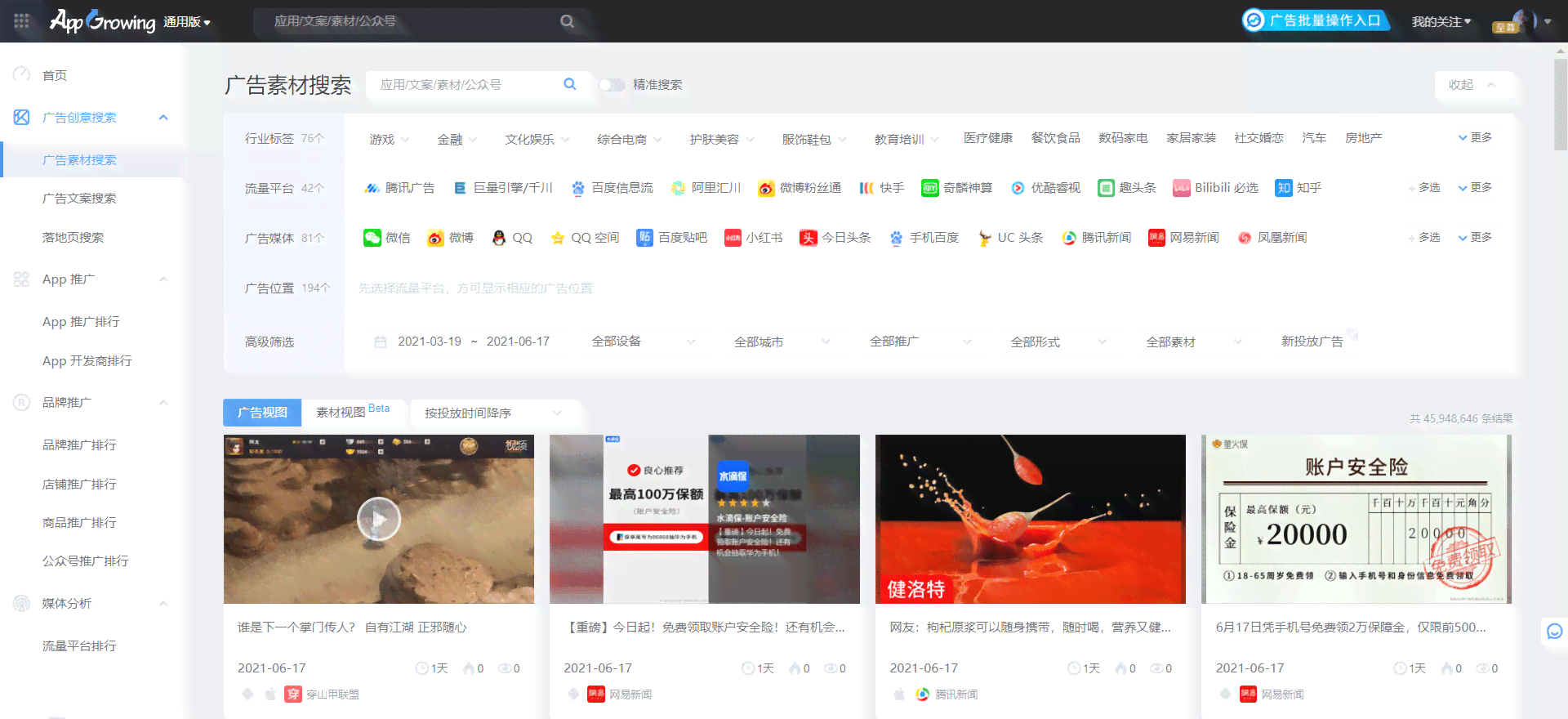Filter by 百度贴吧 ad media

672,238
